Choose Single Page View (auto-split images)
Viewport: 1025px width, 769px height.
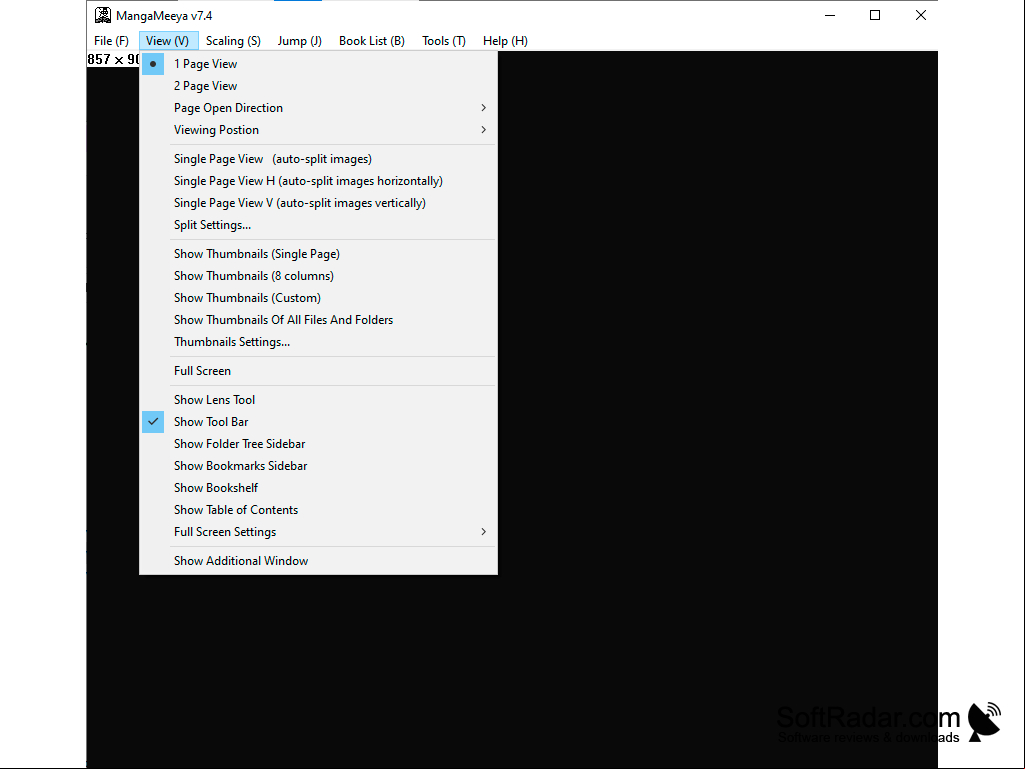click(x=318, y=159)
